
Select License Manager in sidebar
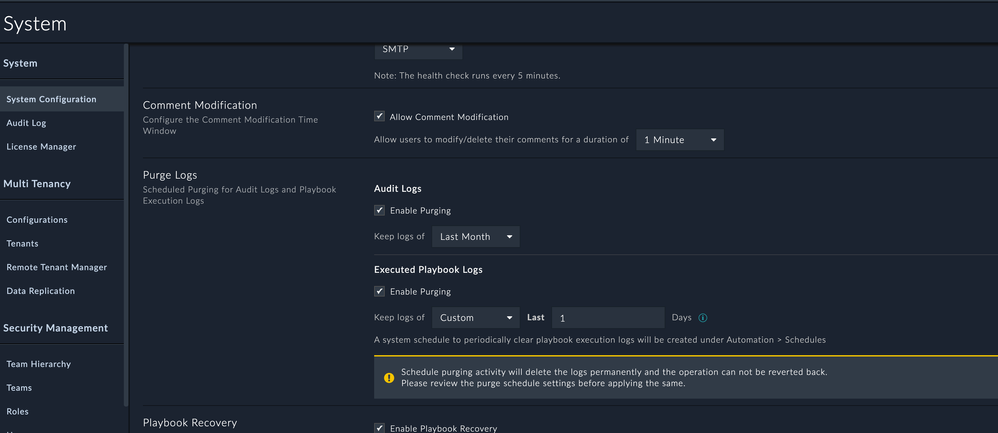(x=41, y=147)
